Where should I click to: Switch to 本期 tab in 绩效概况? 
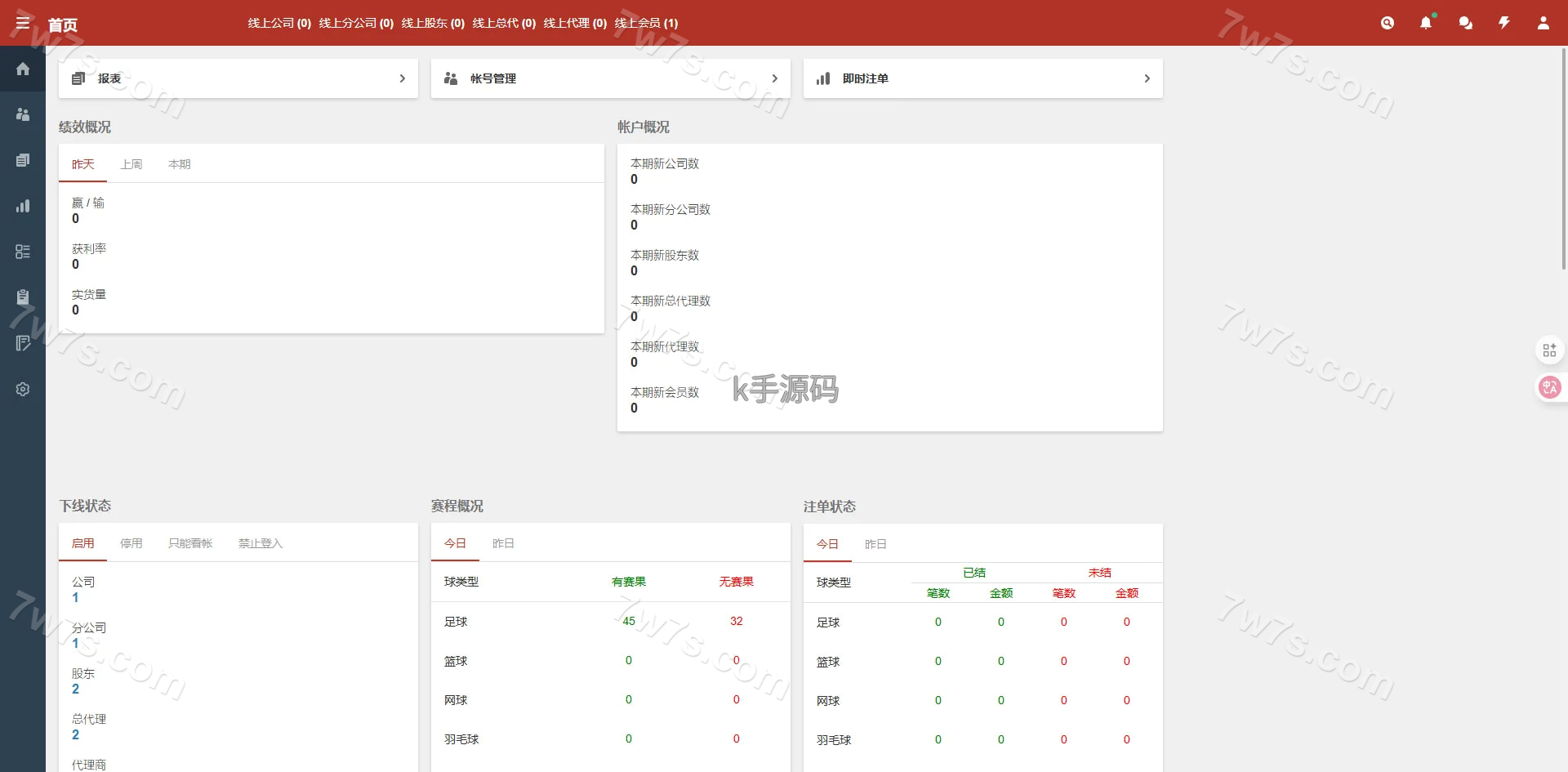coord(179,164)
